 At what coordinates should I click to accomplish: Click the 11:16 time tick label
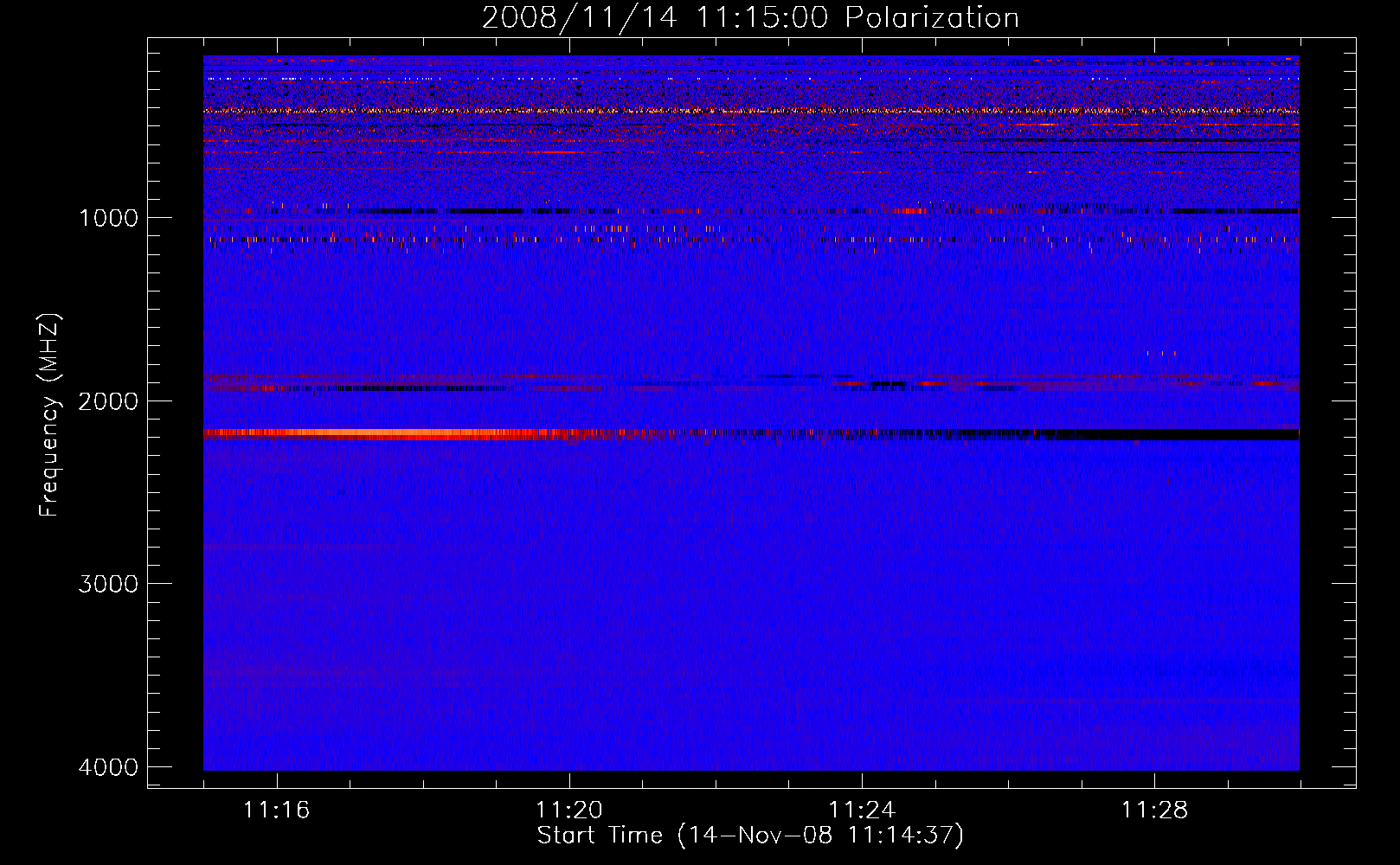tap(276, 810)
